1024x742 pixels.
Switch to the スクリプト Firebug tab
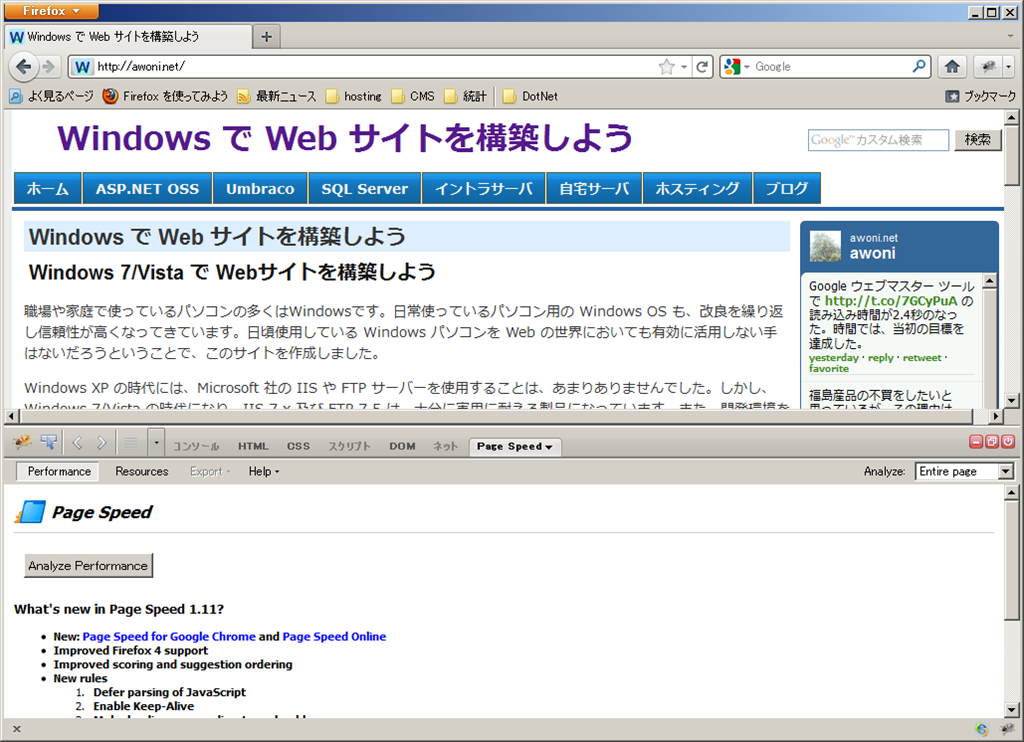click(x=349, y=446)
